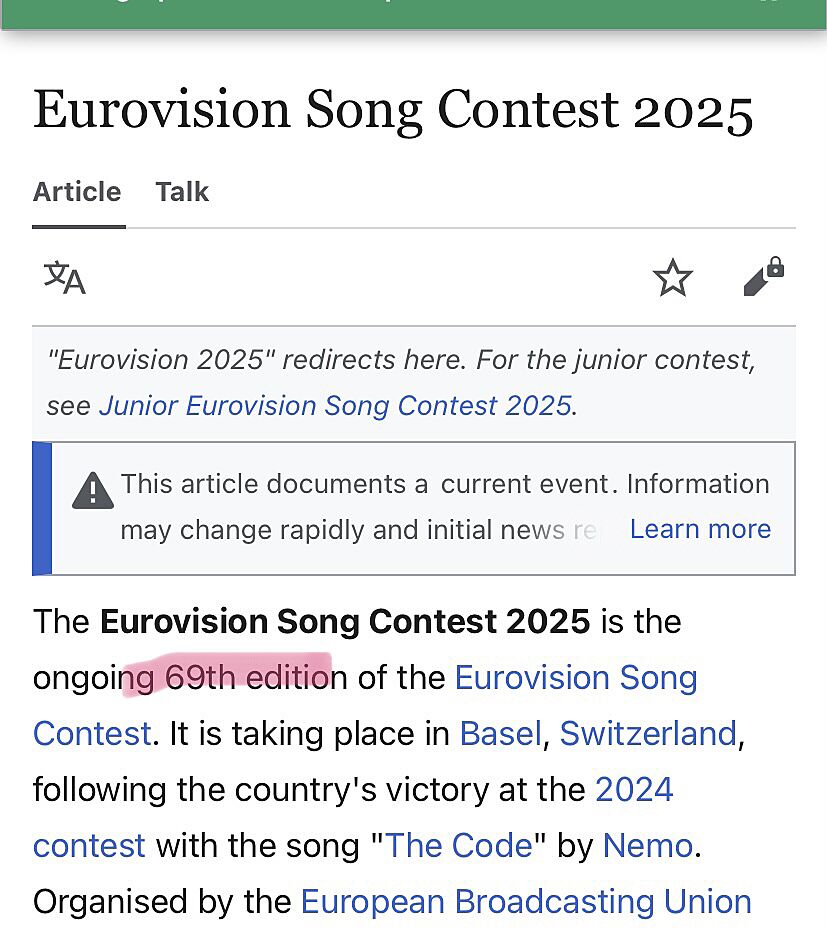This screenshot has width=827, height=931.
Task: Click the Nemo link
Action: click(647, 846)
